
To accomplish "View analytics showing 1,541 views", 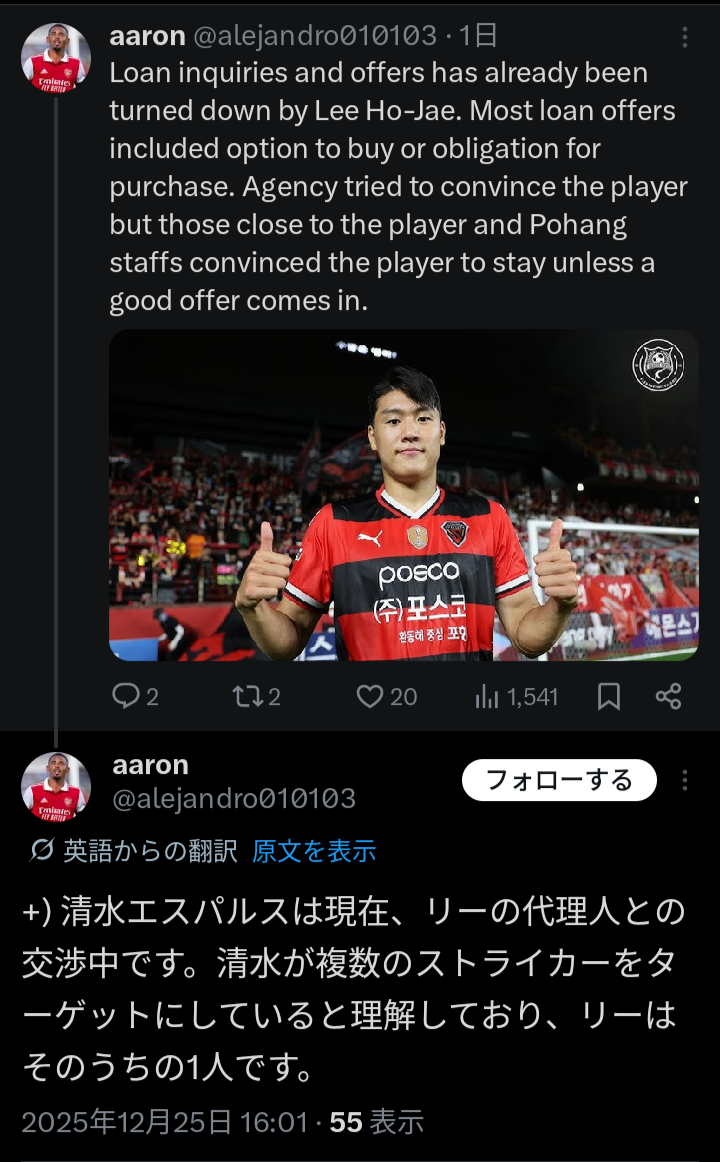I will tap(516, 697).
